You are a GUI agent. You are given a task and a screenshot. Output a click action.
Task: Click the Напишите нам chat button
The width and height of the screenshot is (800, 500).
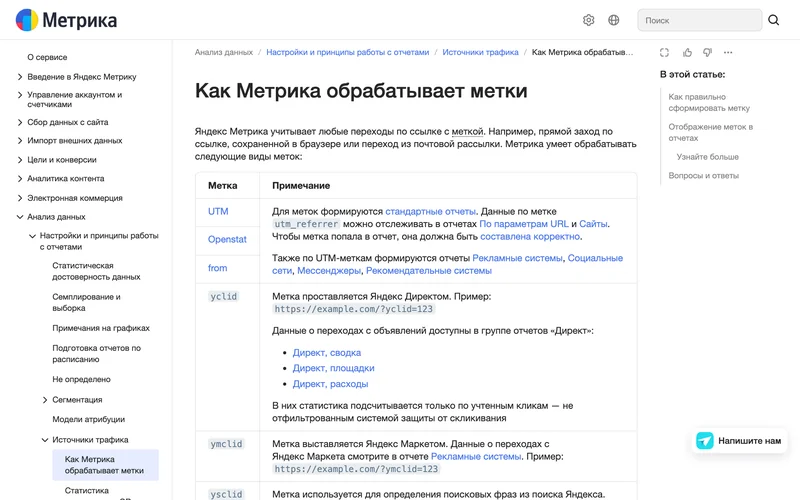[x=739, y=441]
